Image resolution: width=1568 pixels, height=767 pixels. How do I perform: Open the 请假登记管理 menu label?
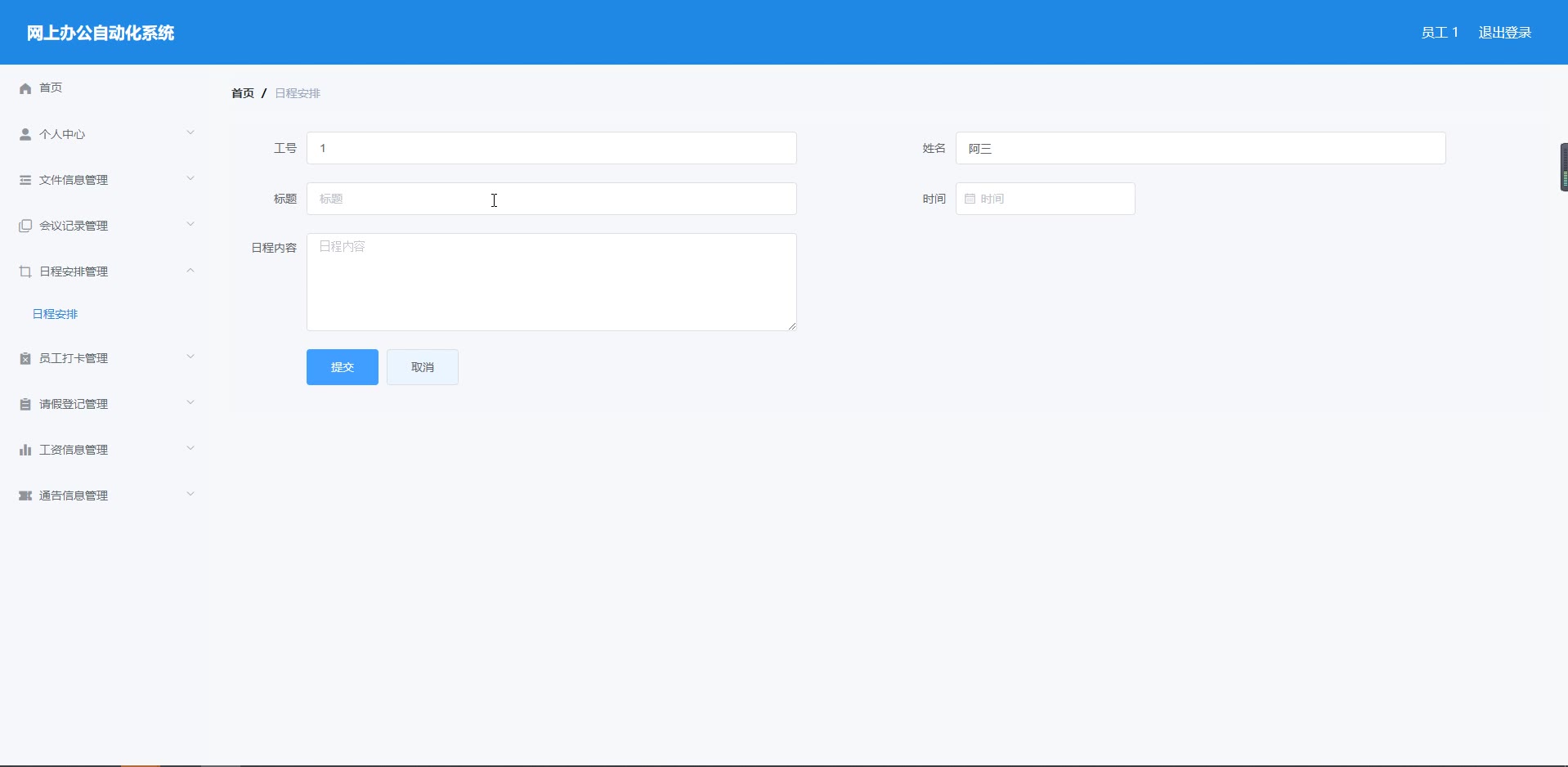[x=74, y=404]
